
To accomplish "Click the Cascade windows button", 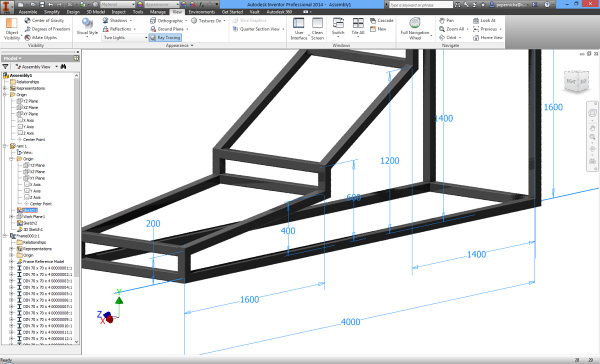I will (x=382, y=20).
